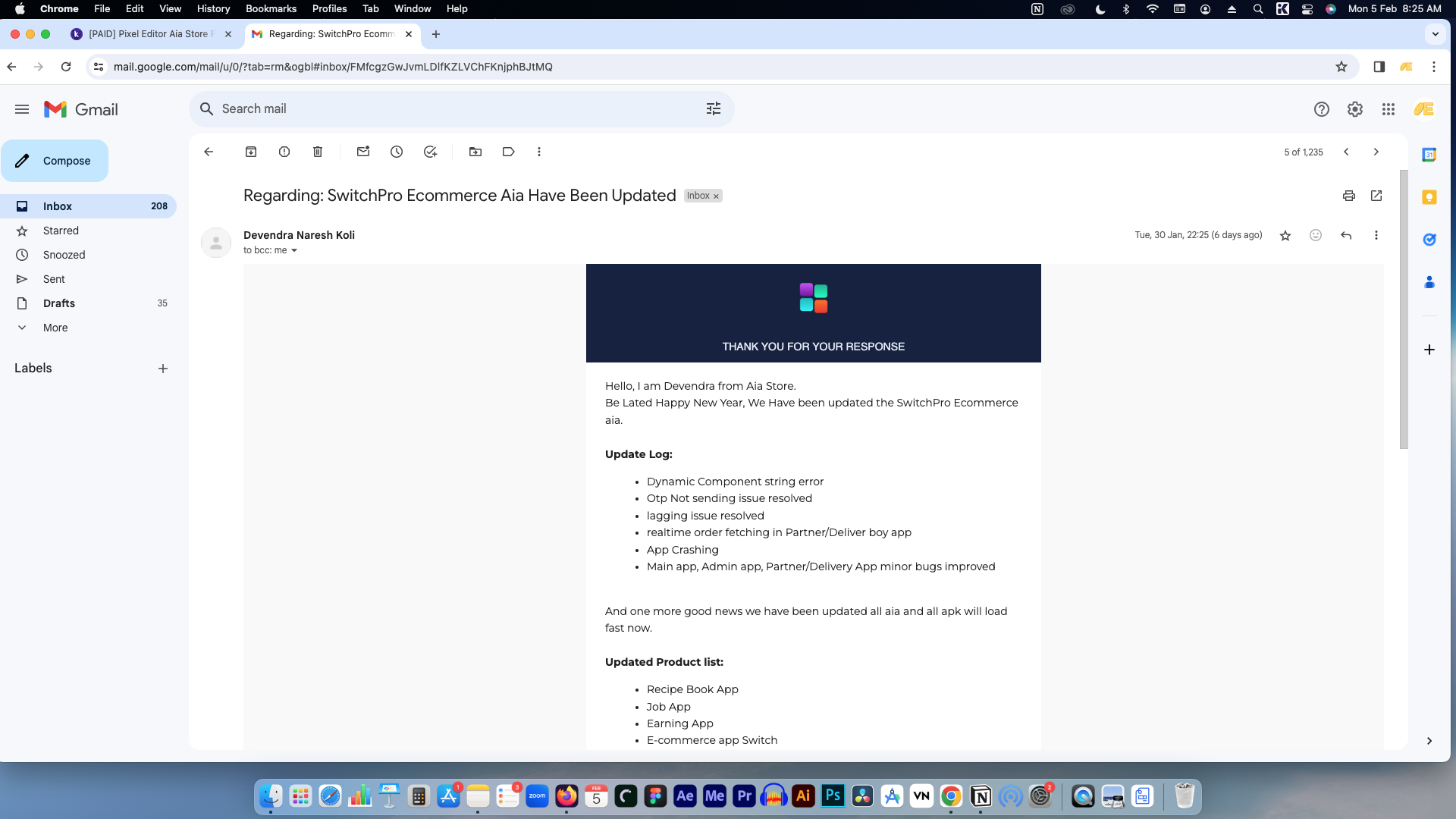This screenshot has height=819, width=1456.
Task: Reply using the reply arrow icon
Action: tap(1346, 235)
